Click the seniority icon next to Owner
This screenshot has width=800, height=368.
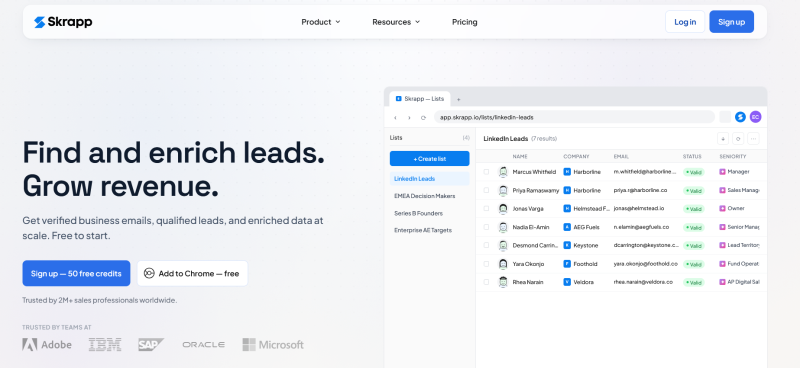coord(722,208)
